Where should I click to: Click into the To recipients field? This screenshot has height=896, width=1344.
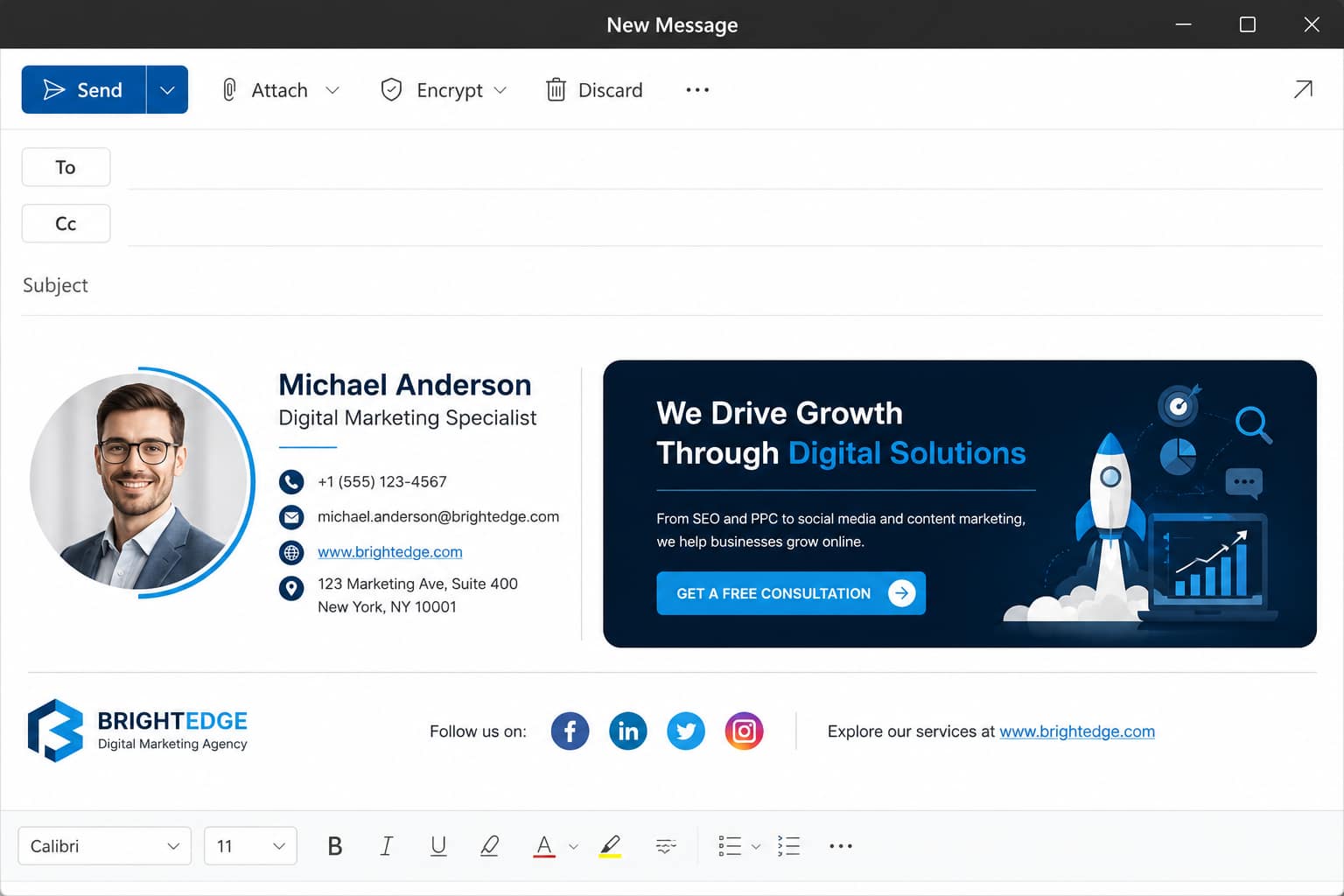tap(724, 167)
